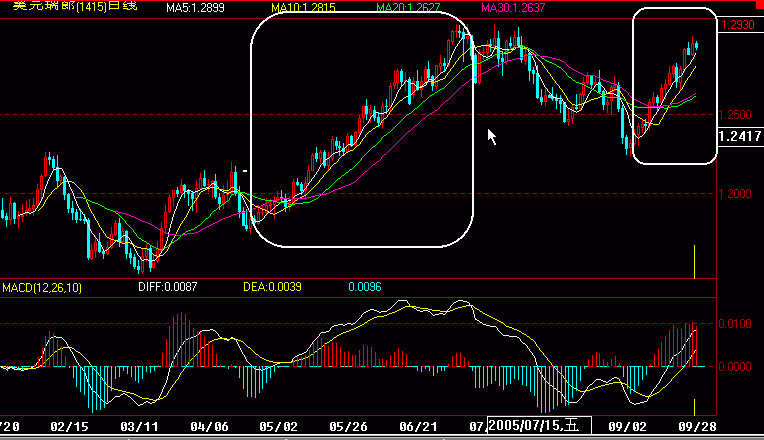Click the 09/28 date label
This screenshot has width=764, height=440.
(x=698, y=427)
